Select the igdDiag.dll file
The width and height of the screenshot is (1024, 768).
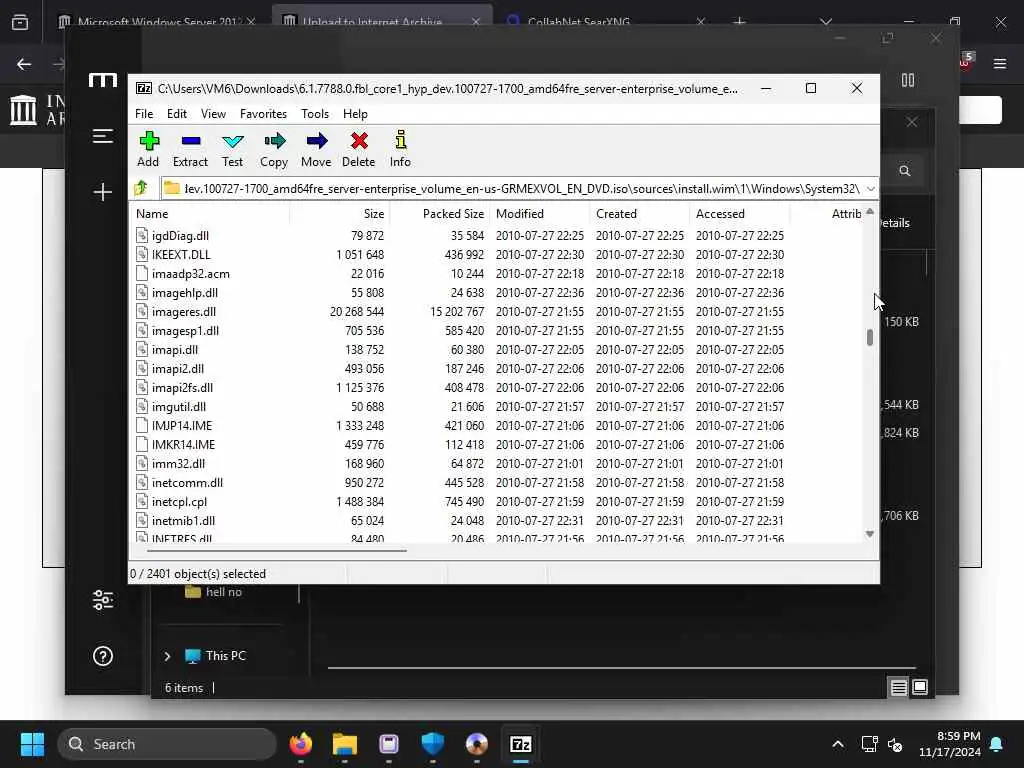180,236
